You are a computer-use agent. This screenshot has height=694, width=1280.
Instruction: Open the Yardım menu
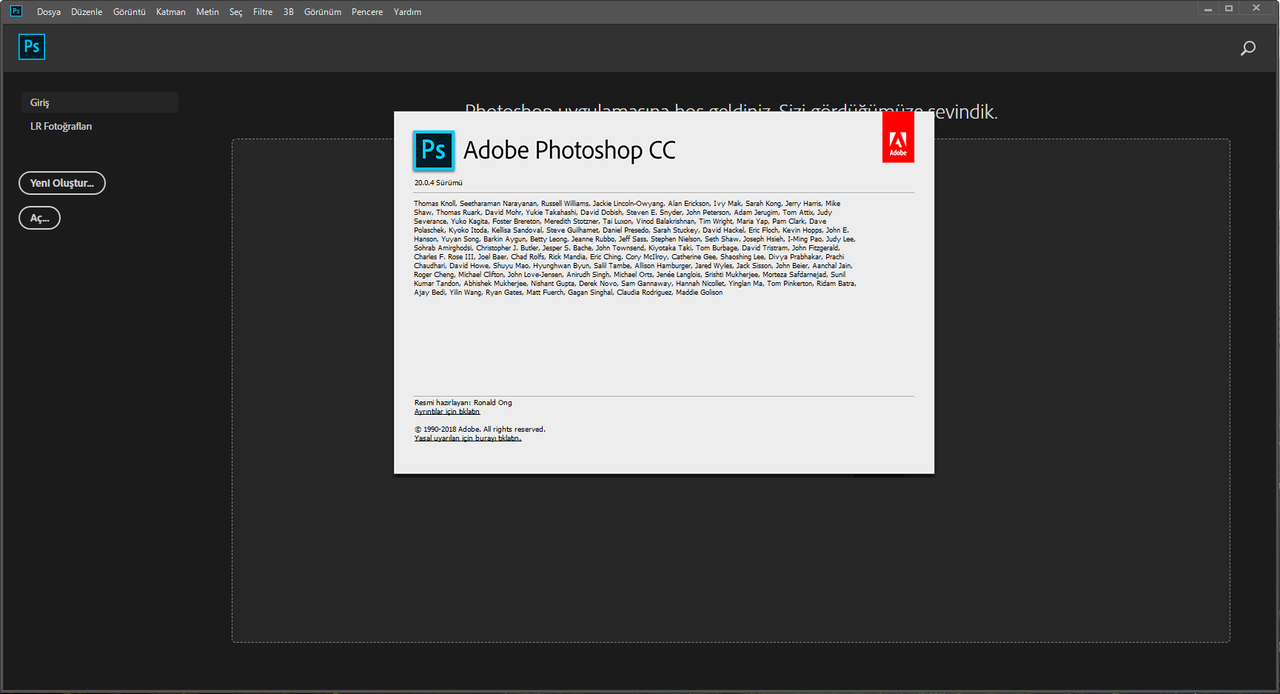click(407, 12)
